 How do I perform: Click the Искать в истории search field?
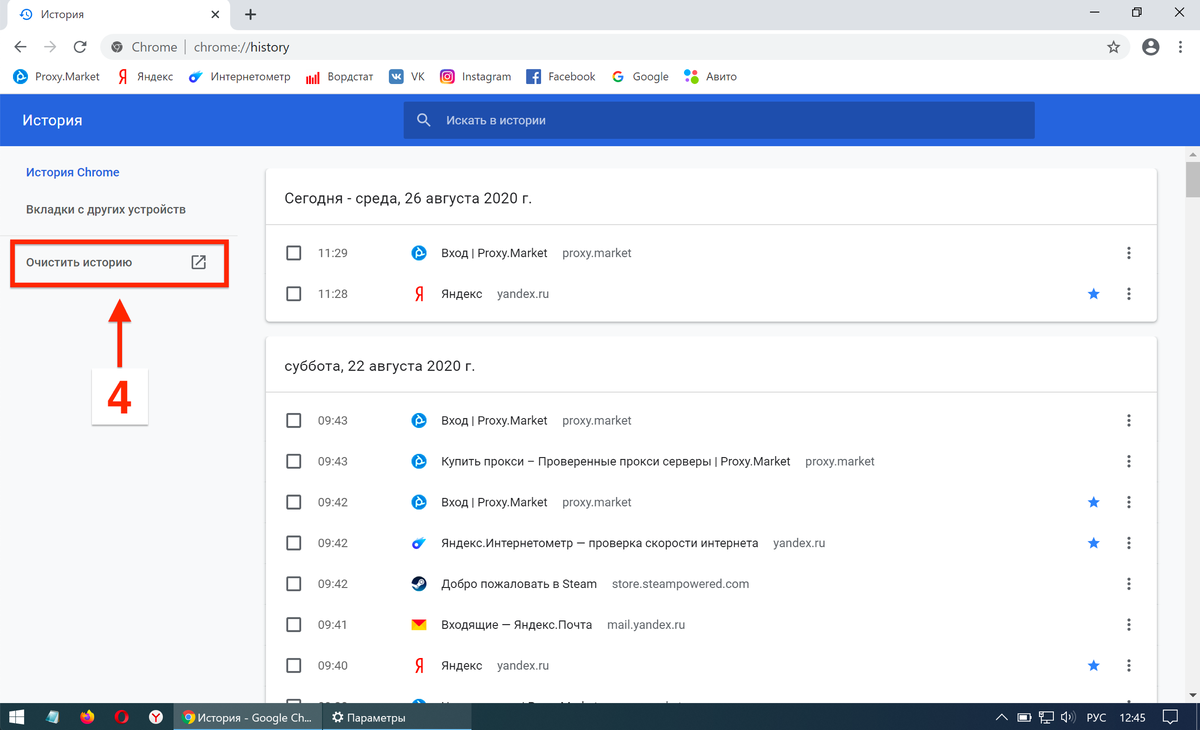tap(719, 120)
